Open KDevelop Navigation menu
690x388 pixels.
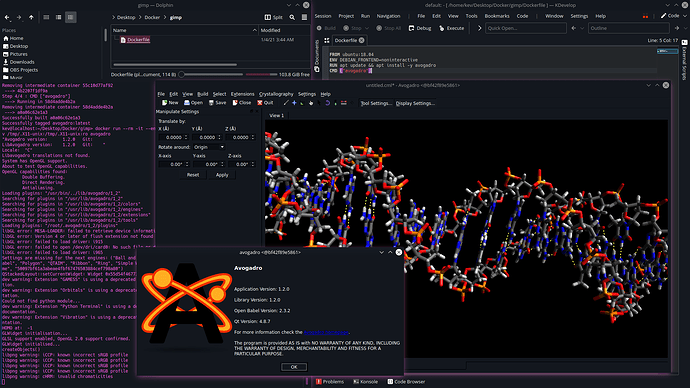click(389, 16)
